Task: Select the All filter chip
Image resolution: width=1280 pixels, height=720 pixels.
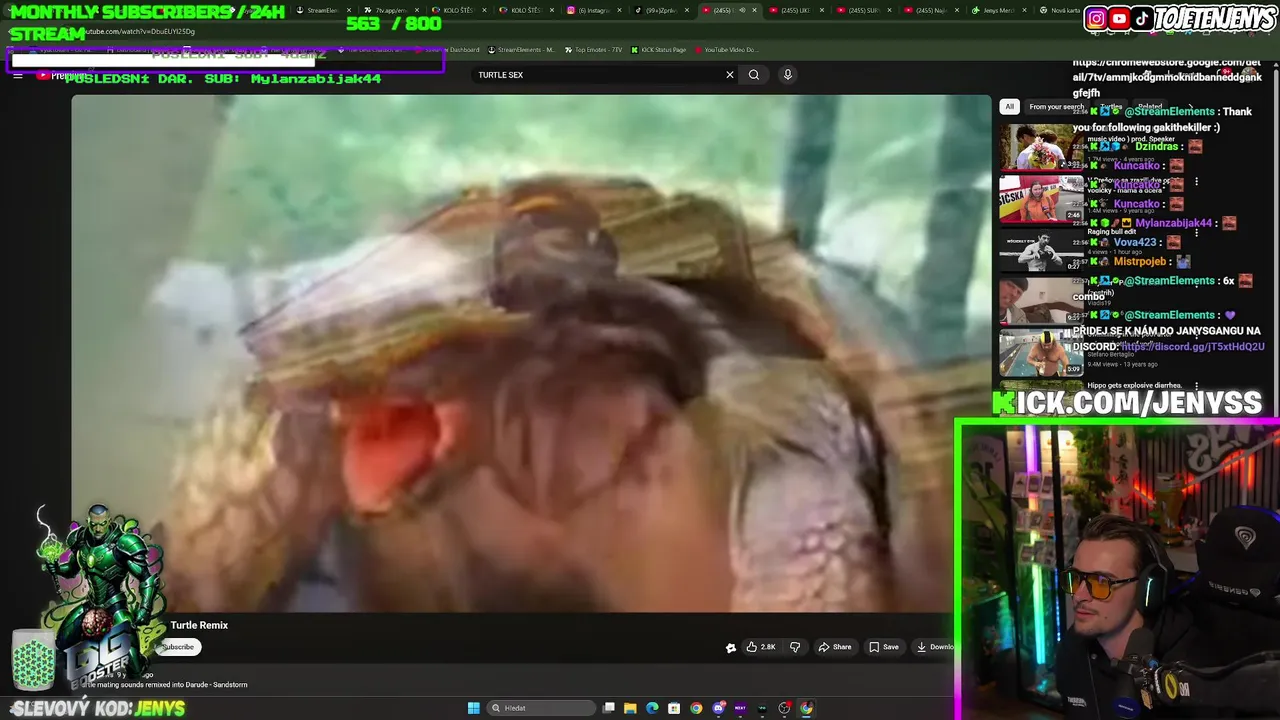Action: tap(1009, 107)
